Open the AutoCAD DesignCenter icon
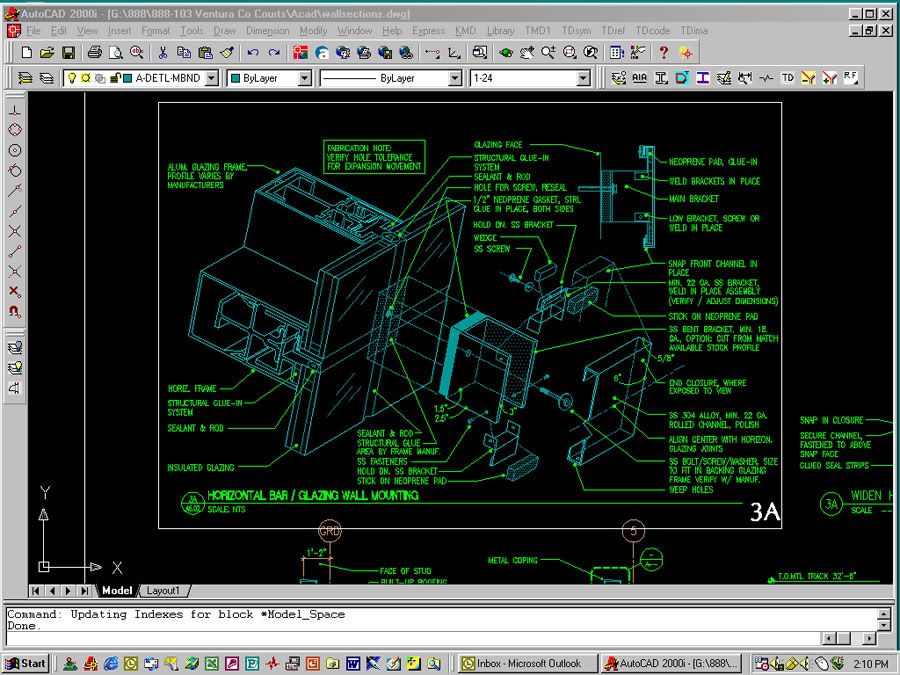 [638, 53]
